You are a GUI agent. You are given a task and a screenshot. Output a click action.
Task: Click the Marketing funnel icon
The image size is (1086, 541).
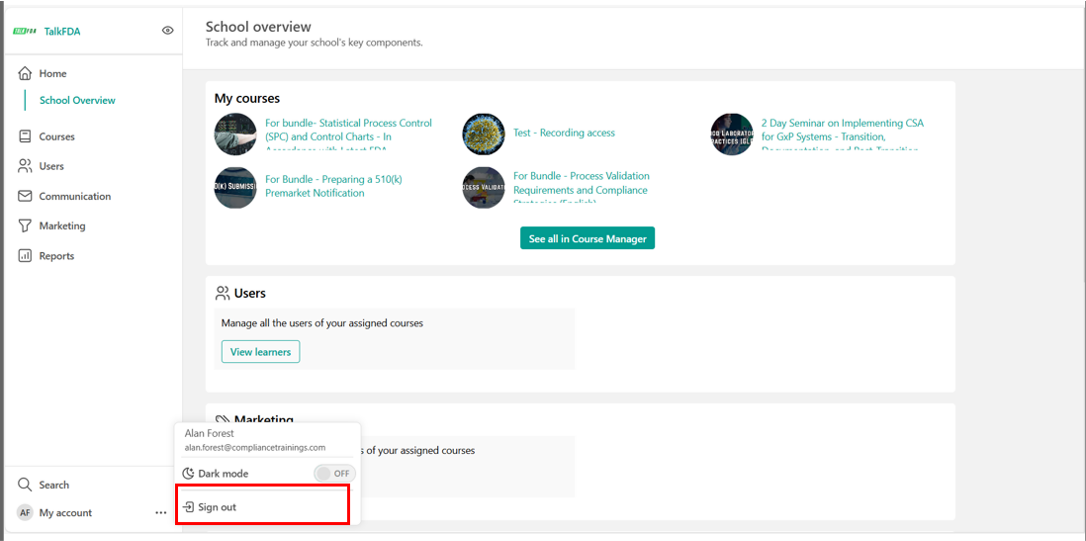25,226
